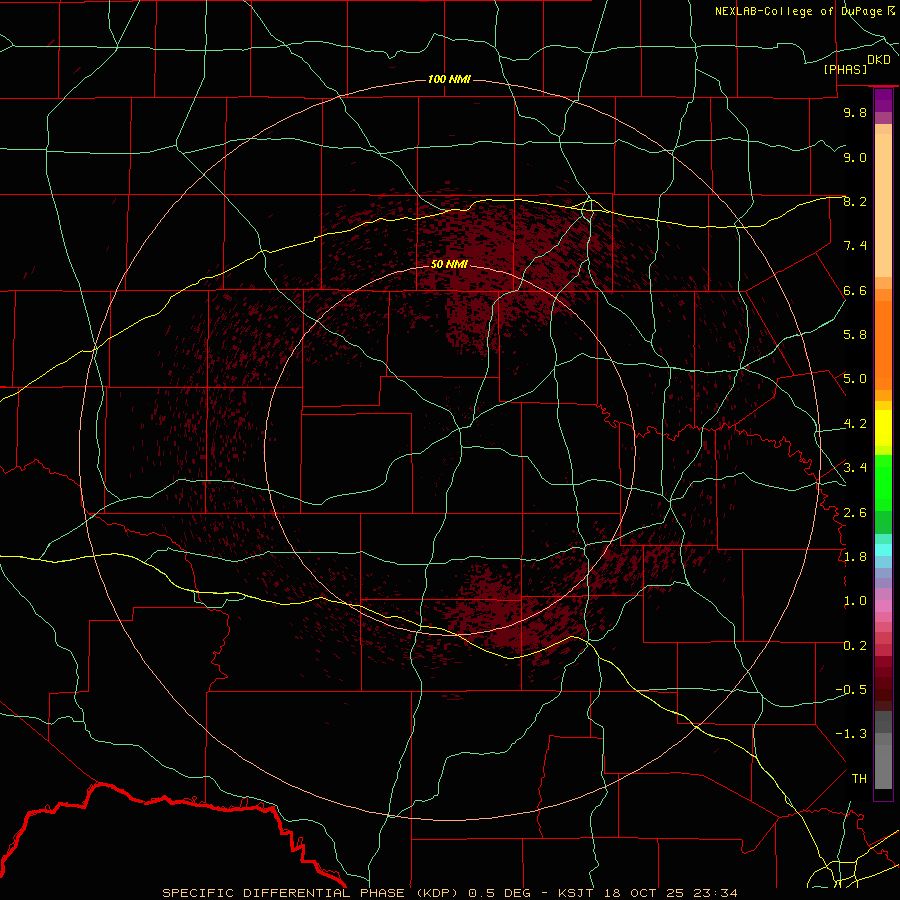
Task: Click the KSJT station identifier
Action: [x=575, y=893]
